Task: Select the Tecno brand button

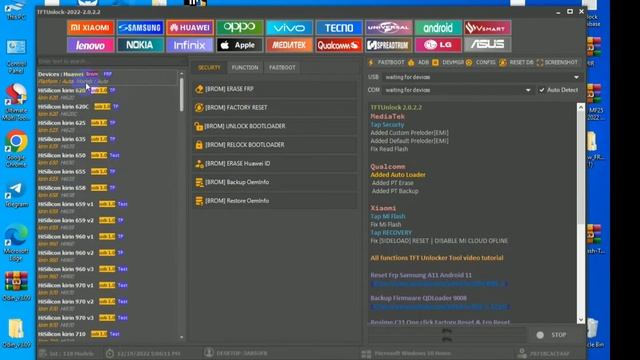Action: click(339, 28)
